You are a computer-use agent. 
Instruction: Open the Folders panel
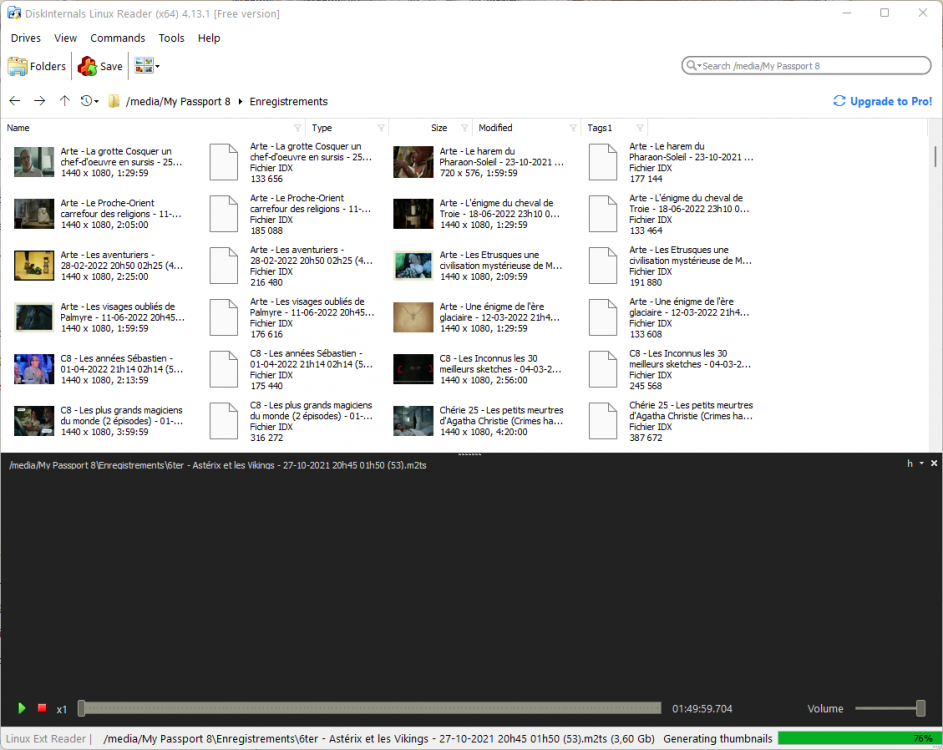(x=37, y=66)
